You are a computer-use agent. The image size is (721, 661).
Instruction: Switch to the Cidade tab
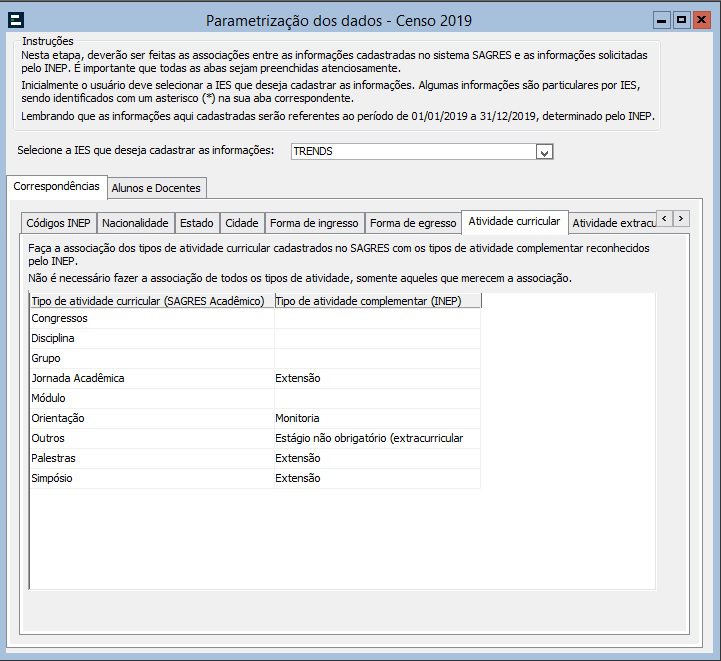click(x=241, y=223)
